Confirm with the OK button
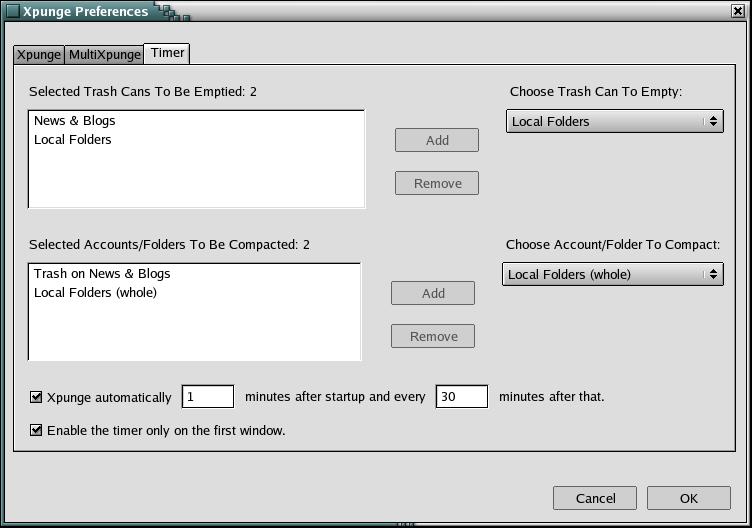Screen dimensions: 752x528 click(x=689, y=498)
